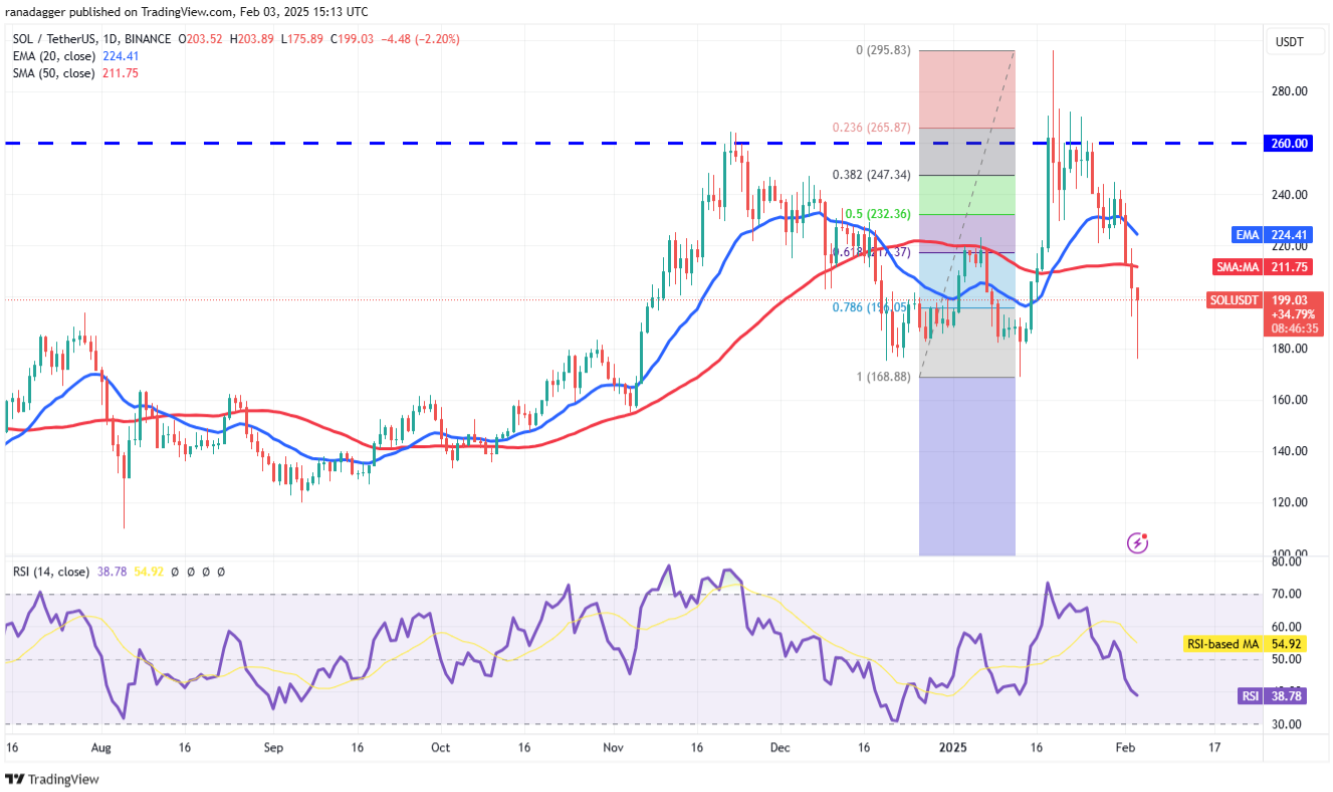
Task: Click the 120.00 price axis label
Action: (x=1289, y=503)
